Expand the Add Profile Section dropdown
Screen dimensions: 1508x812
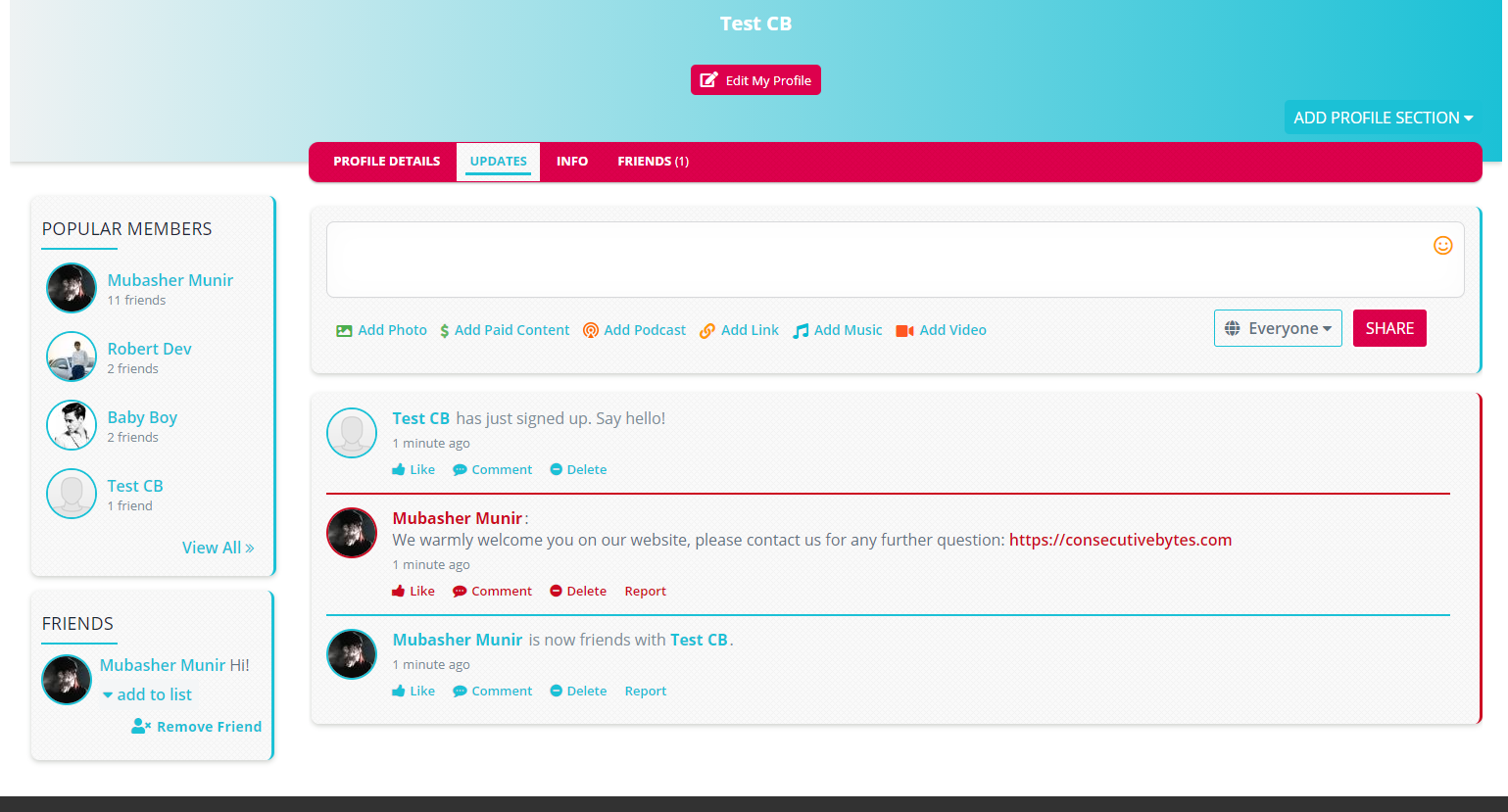(x=1383, y=118)
